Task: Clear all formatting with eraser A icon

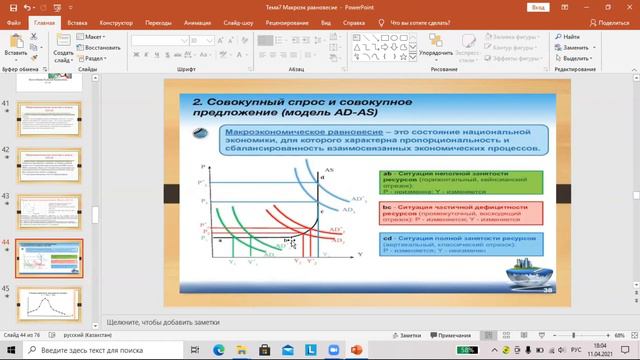Action: coord(244,40)
